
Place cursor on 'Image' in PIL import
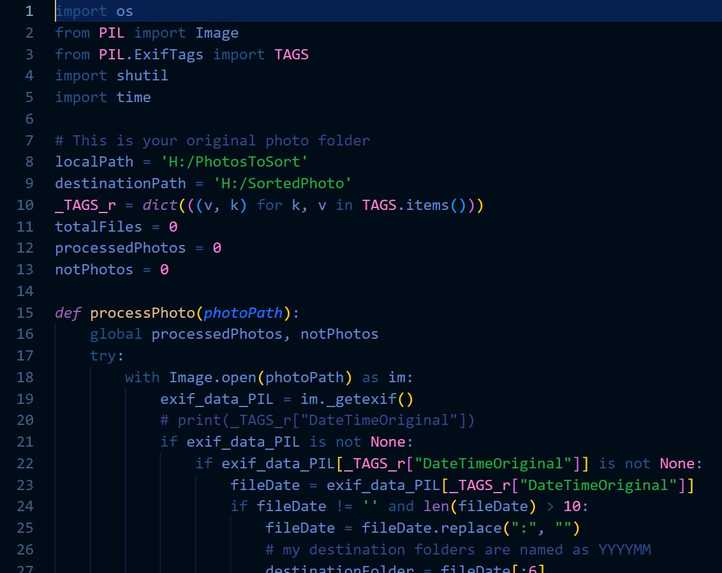click(217, 33)
